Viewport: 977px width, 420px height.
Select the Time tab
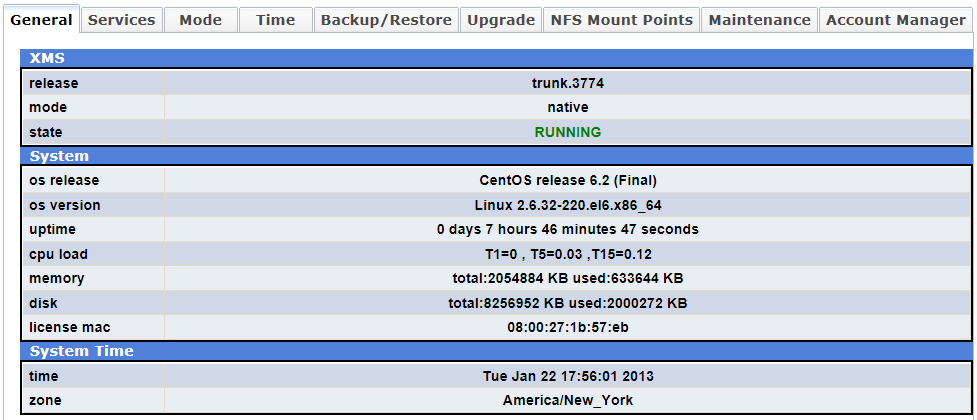[275, 20]
